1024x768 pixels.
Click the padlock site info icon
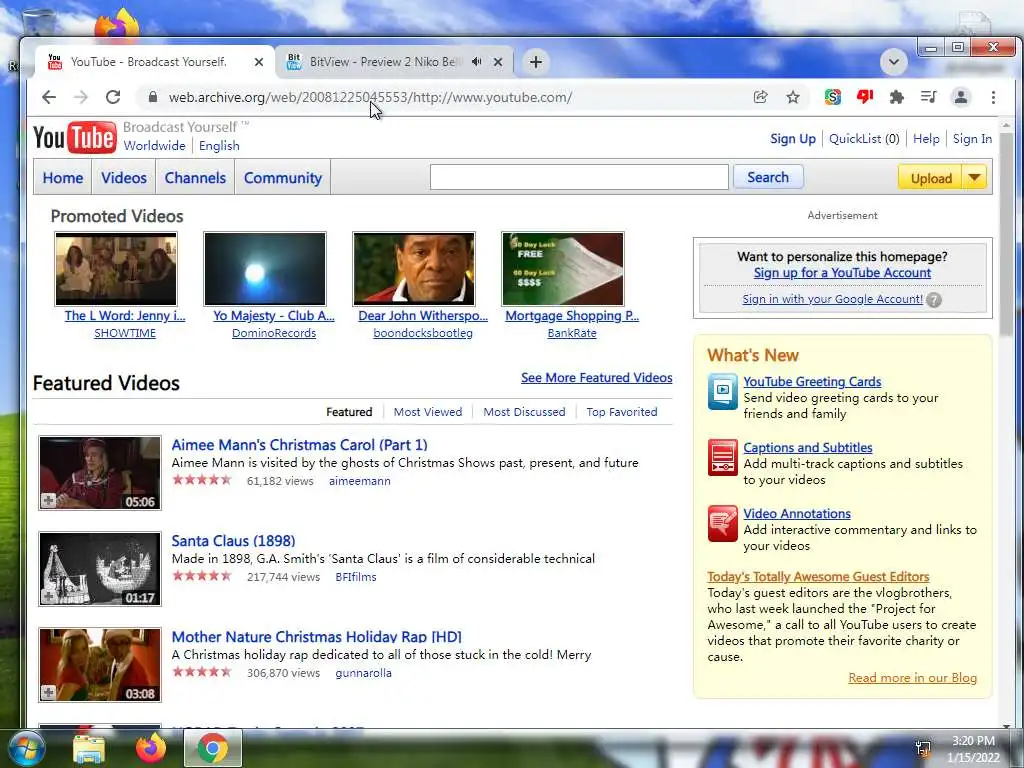pos(153,97)
